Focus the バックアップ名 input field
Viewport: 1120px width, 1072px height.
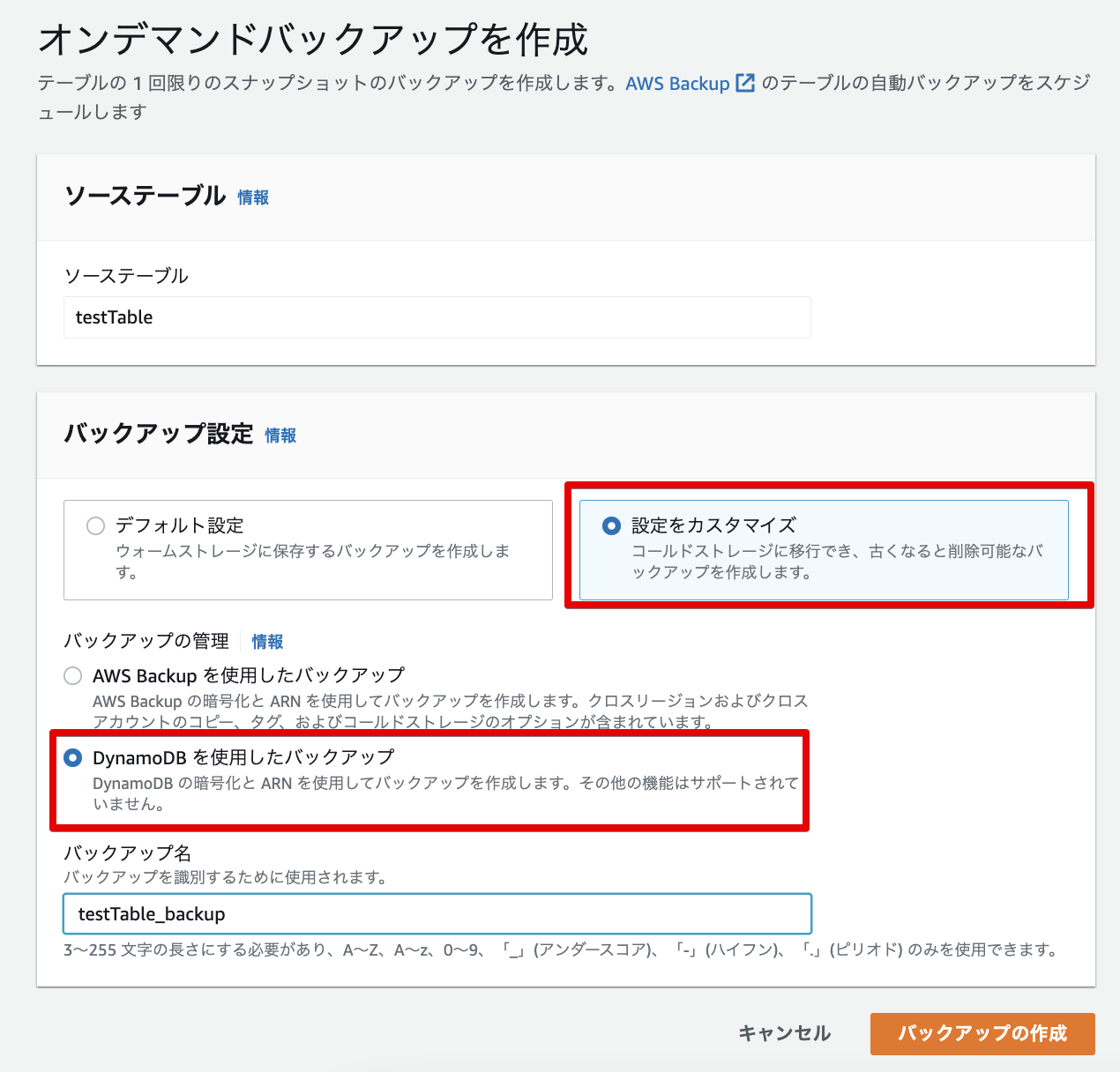tap(437, 914)
